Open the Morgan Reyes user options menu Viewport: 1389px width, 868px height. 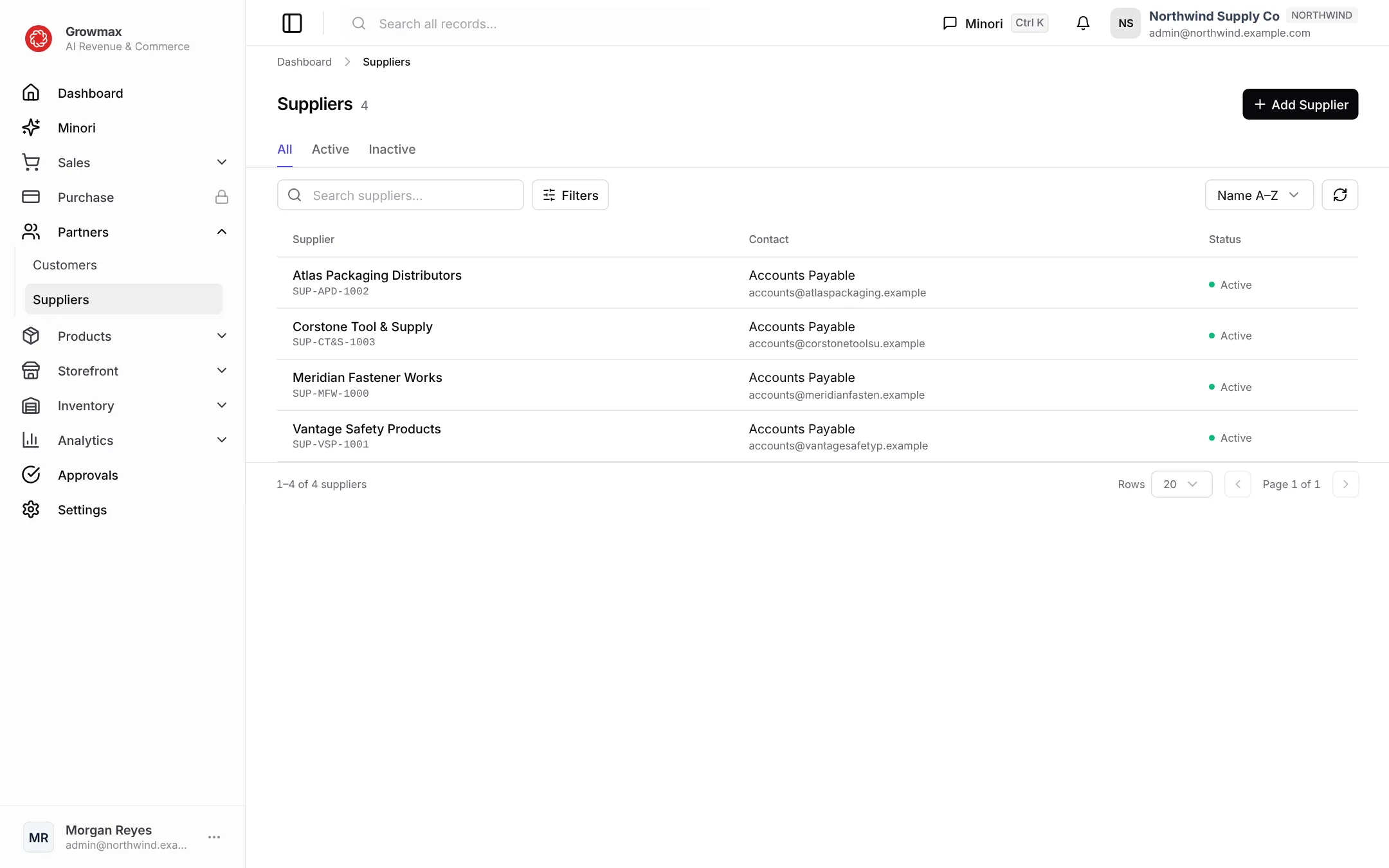coord(214,837)
